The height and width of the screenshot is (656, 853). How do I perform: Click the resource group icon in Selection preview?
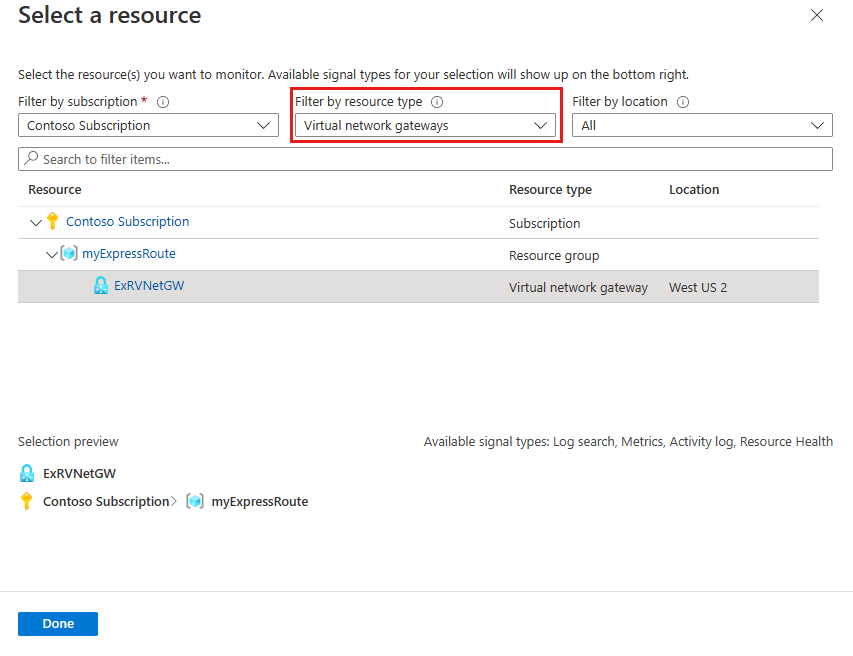(x=195, y=502)
